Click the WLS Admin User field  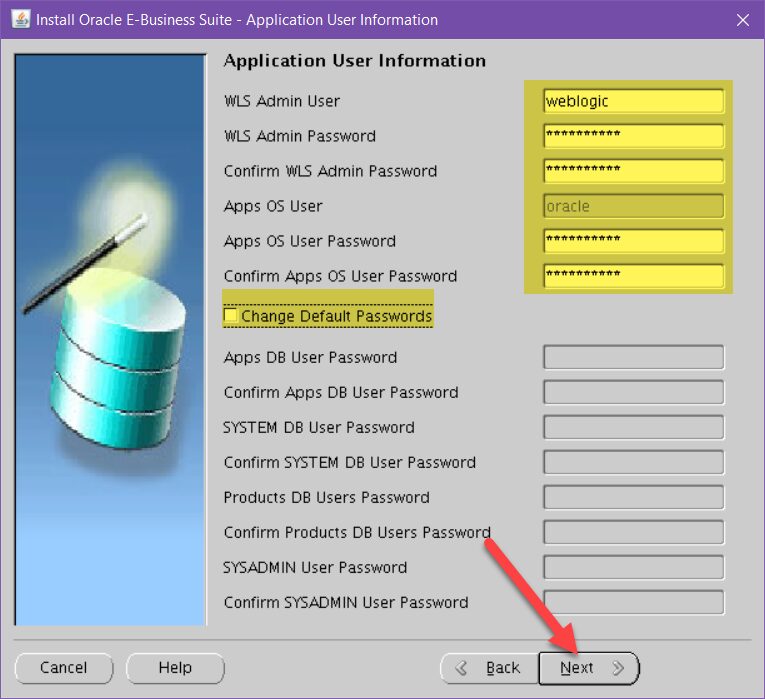[633, 101]
